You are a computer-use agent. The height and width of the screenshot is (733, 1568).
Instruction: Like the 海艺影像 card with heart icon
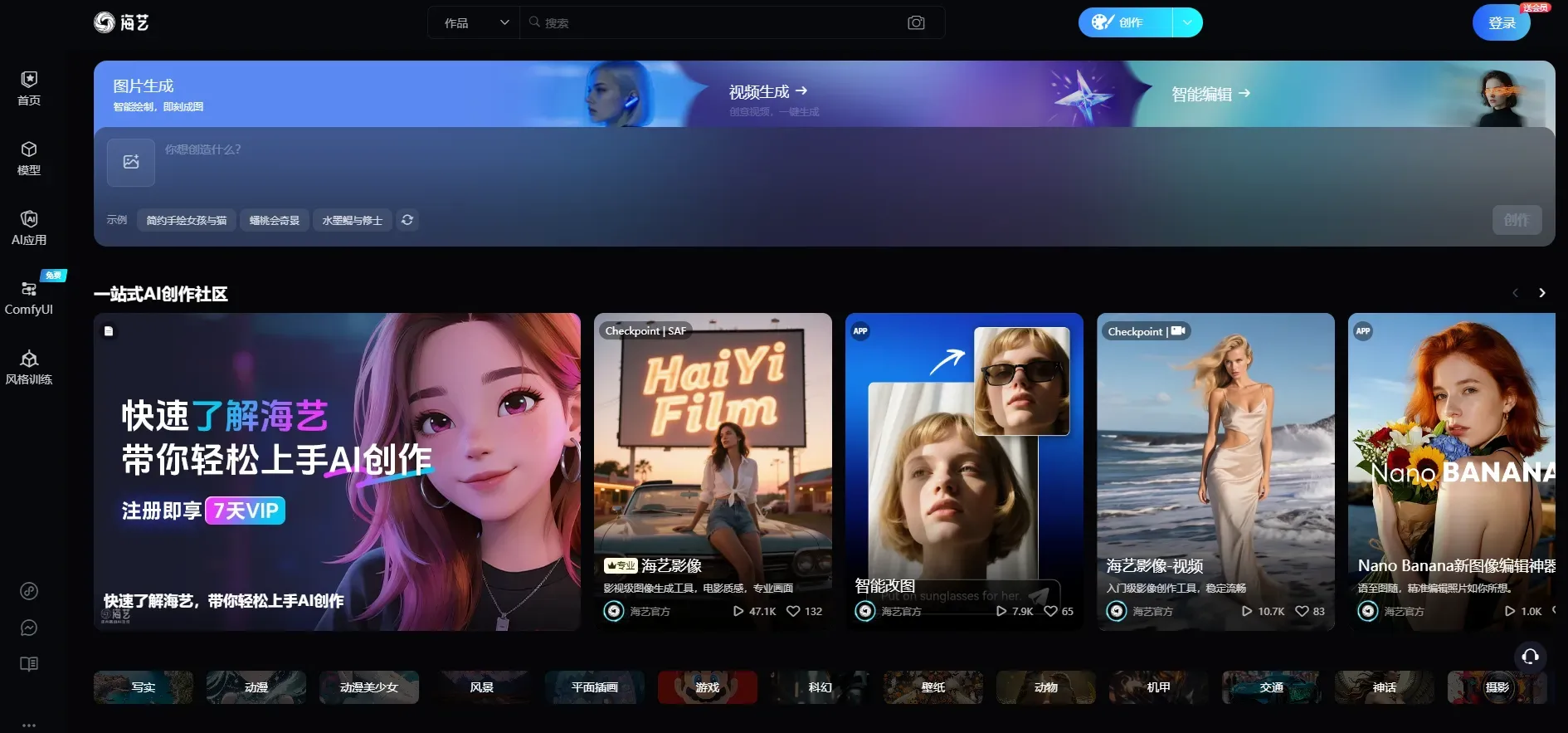click(x=793, y=611)
